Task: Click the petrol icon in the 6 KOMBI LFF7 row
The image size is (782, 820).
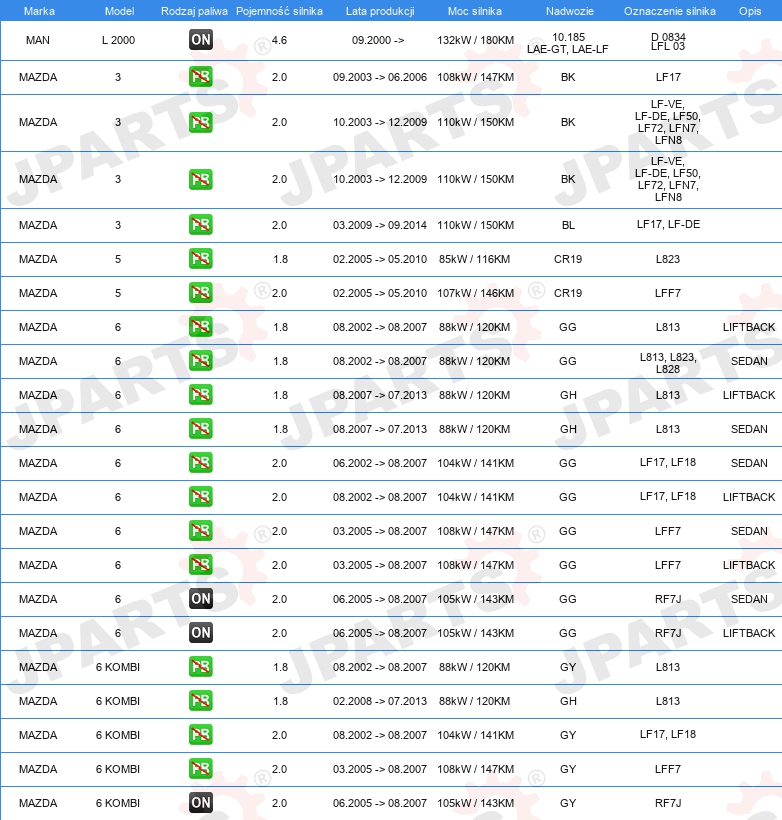Action: point(201,769)
